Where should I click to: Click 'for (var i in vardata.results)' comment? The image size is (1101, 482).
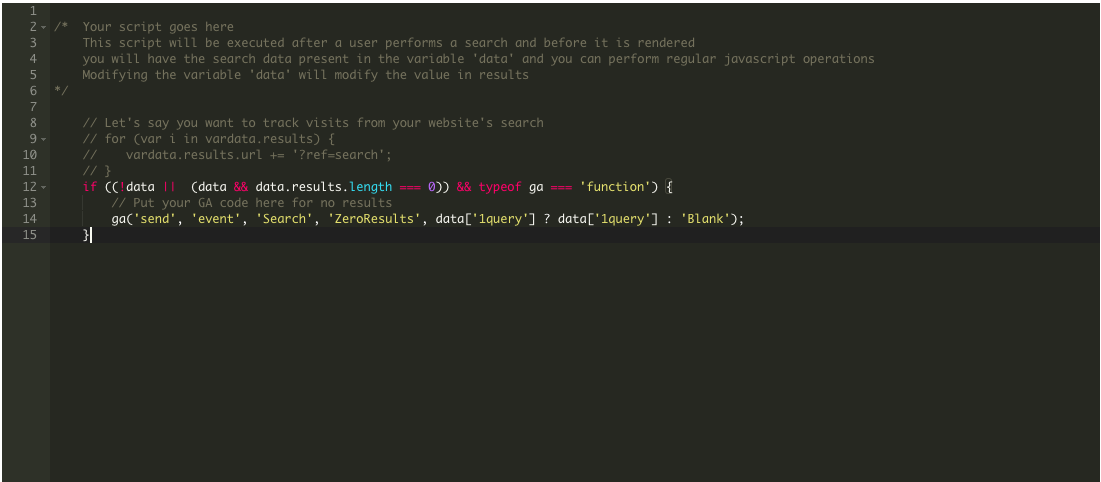(209, 139)
